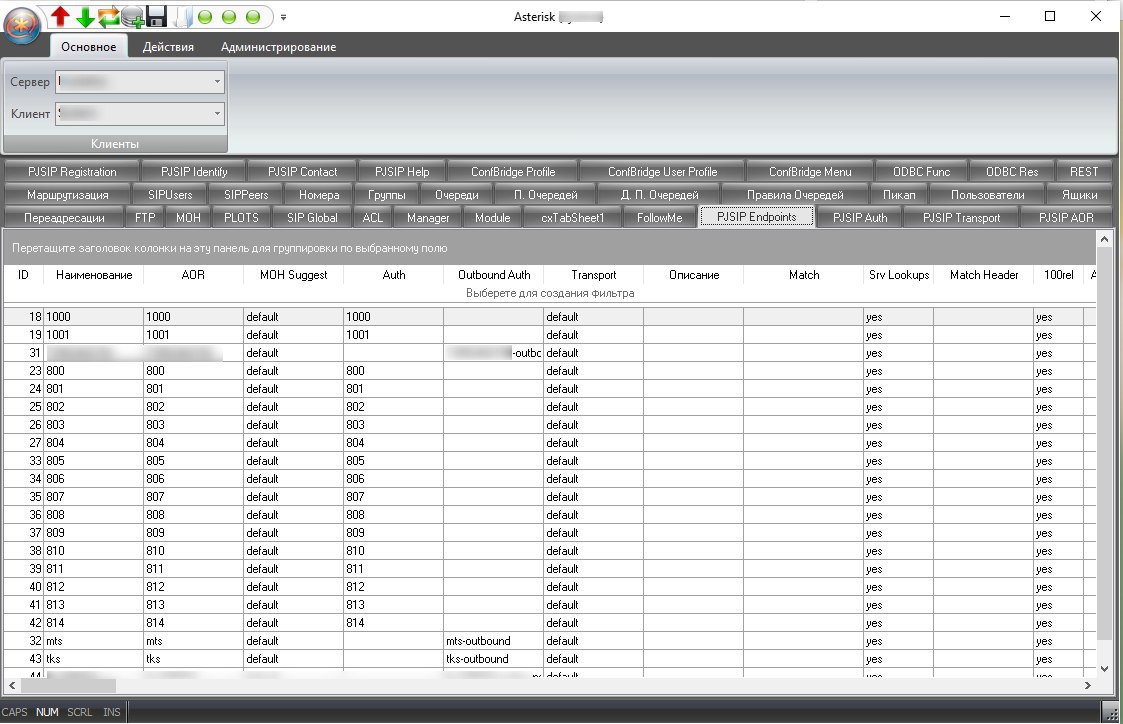Screen dimensions: 1123x724
Task: Click the red up arrow toolbar icon
Action: pyautogui.click(x=61, y=16)
